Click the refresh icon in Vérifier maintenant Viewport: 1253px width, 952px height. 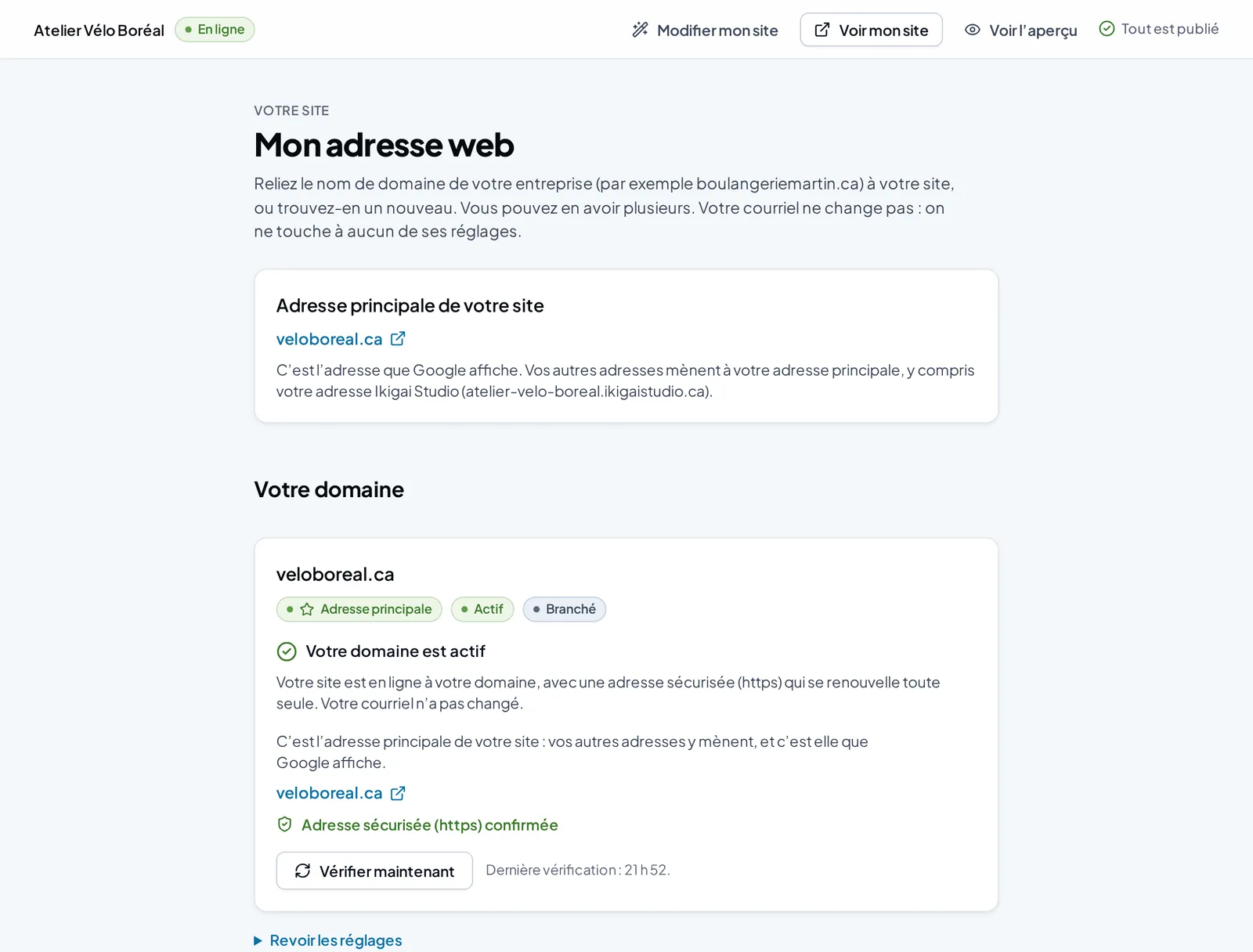[302, 871]
